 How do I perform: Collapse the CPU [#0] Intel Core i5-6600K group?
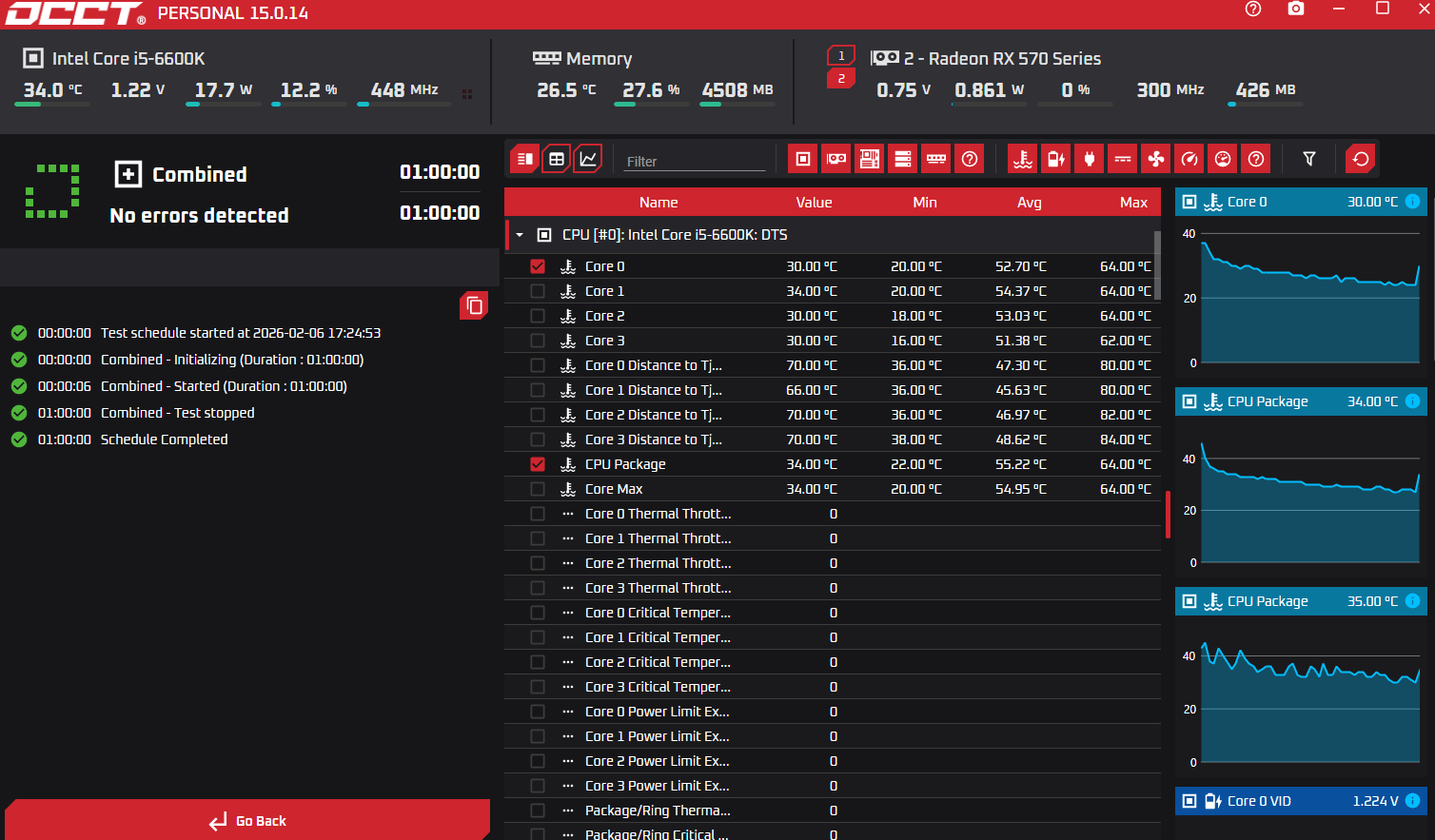(520, 235)
